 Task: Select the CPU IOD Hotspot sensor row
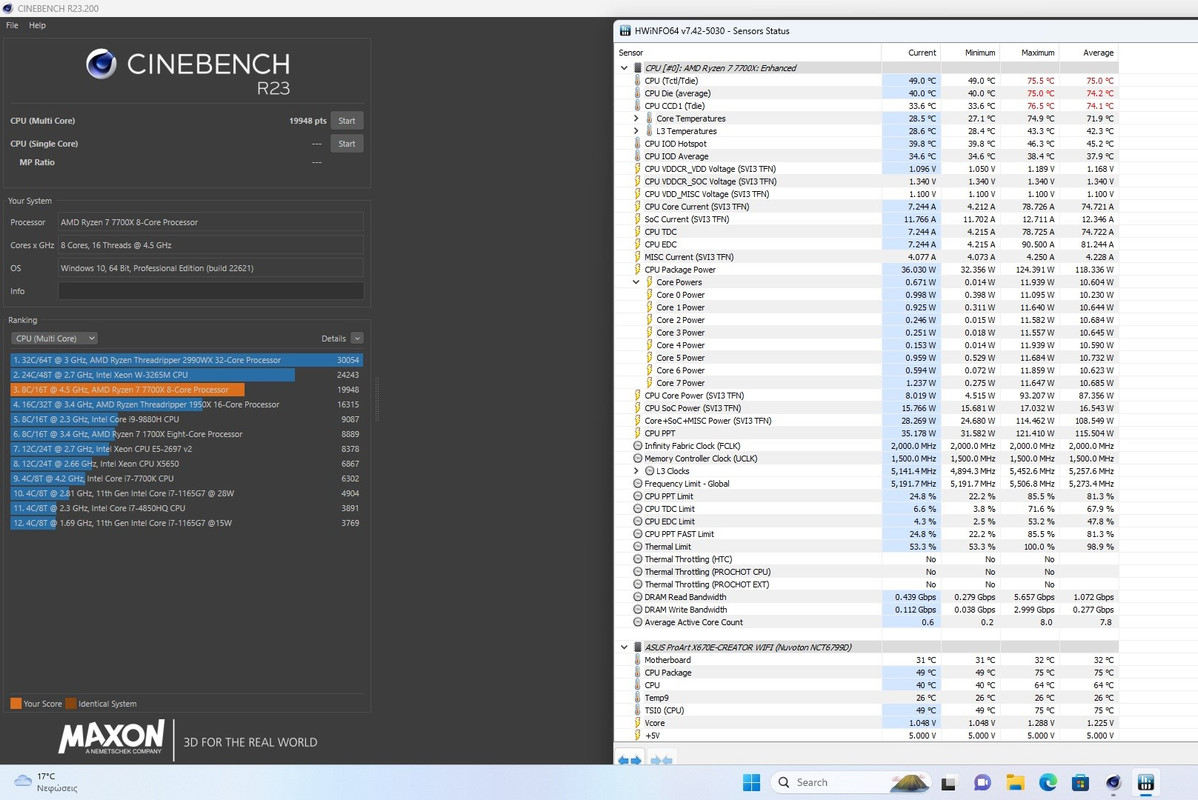(x=867, y=144)
